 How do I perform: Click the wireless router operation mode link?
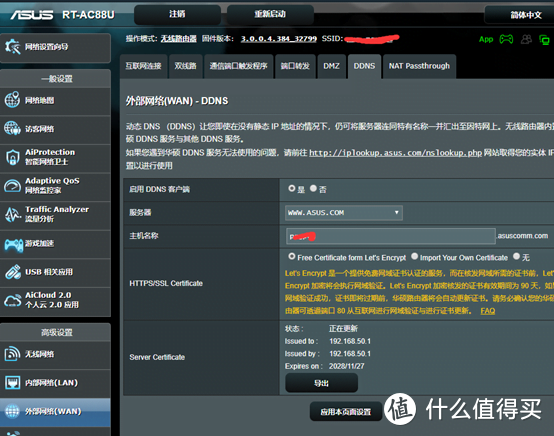click(178, 39)
